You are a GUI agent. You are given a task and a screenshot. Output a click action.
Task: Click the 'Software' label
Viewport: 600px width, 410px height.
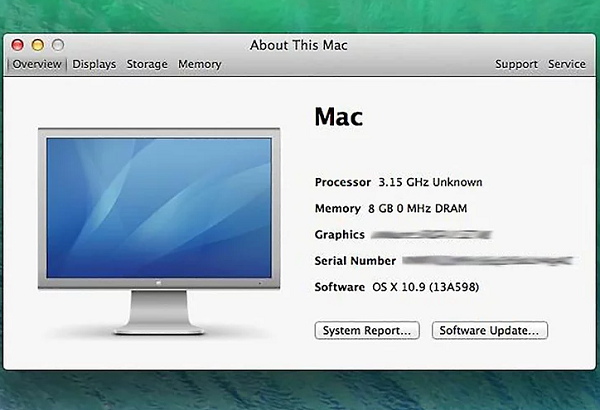339,287
